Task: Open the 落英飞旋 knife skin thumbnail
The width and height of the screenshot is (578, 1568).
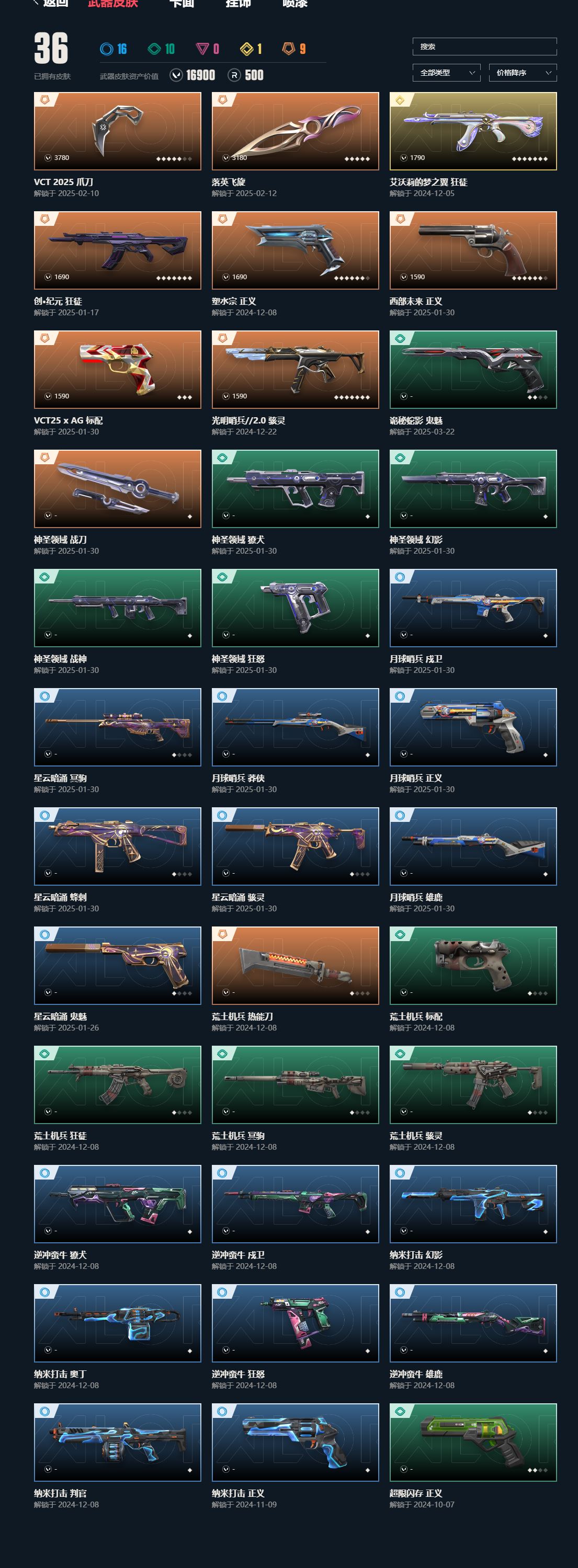Action: (296, 131)
